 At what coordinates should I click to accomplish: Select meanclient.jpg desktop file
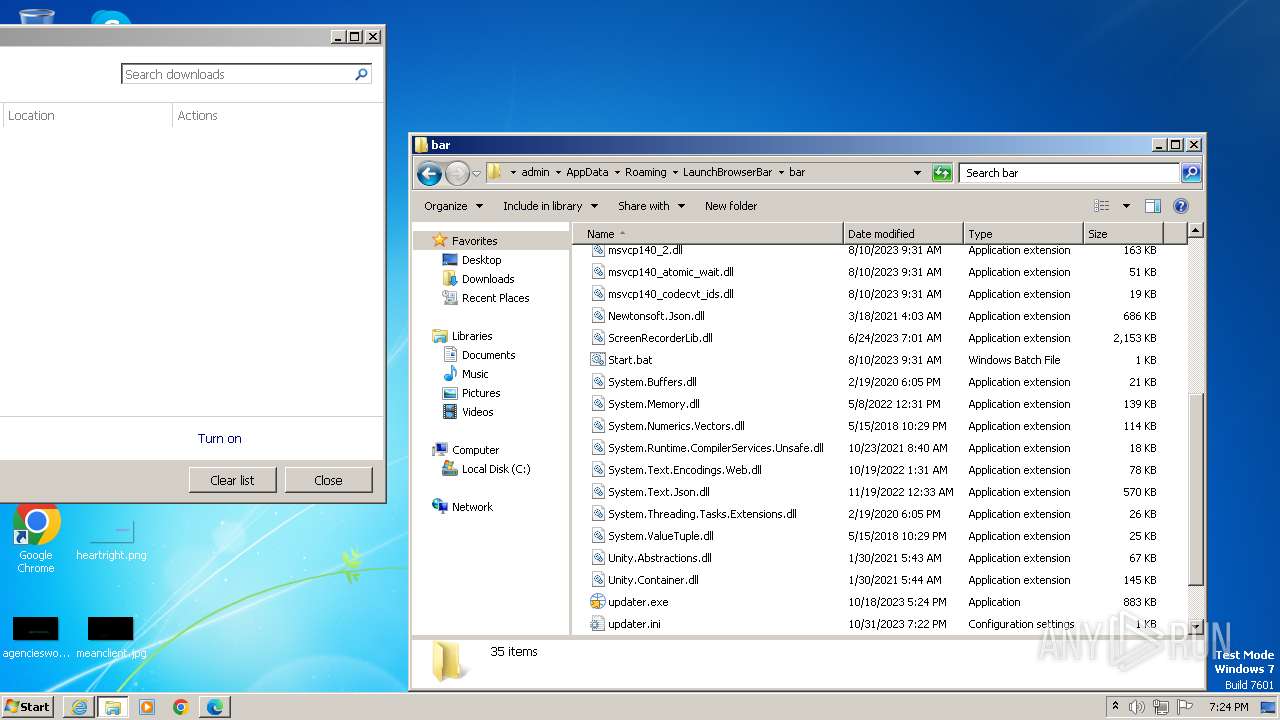click(111, 638)
